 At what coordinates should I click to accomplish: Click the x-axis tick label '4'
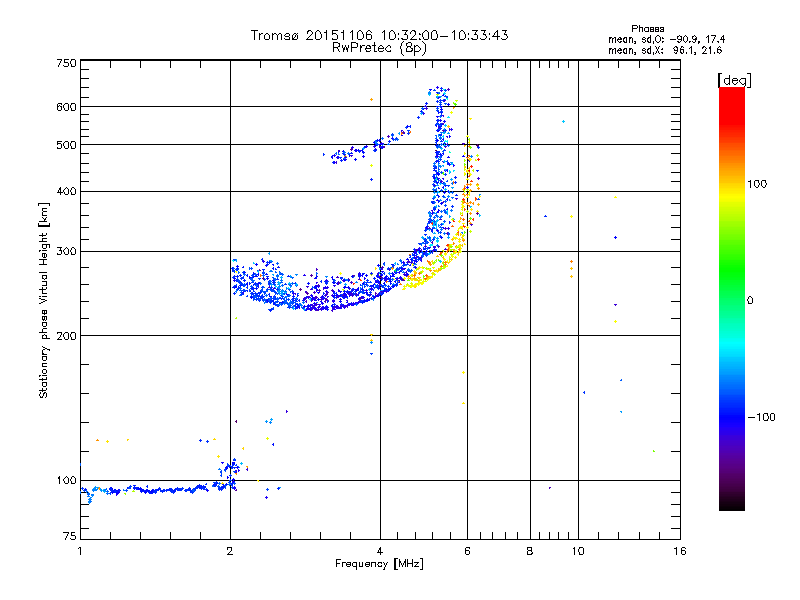click(380, 551)
